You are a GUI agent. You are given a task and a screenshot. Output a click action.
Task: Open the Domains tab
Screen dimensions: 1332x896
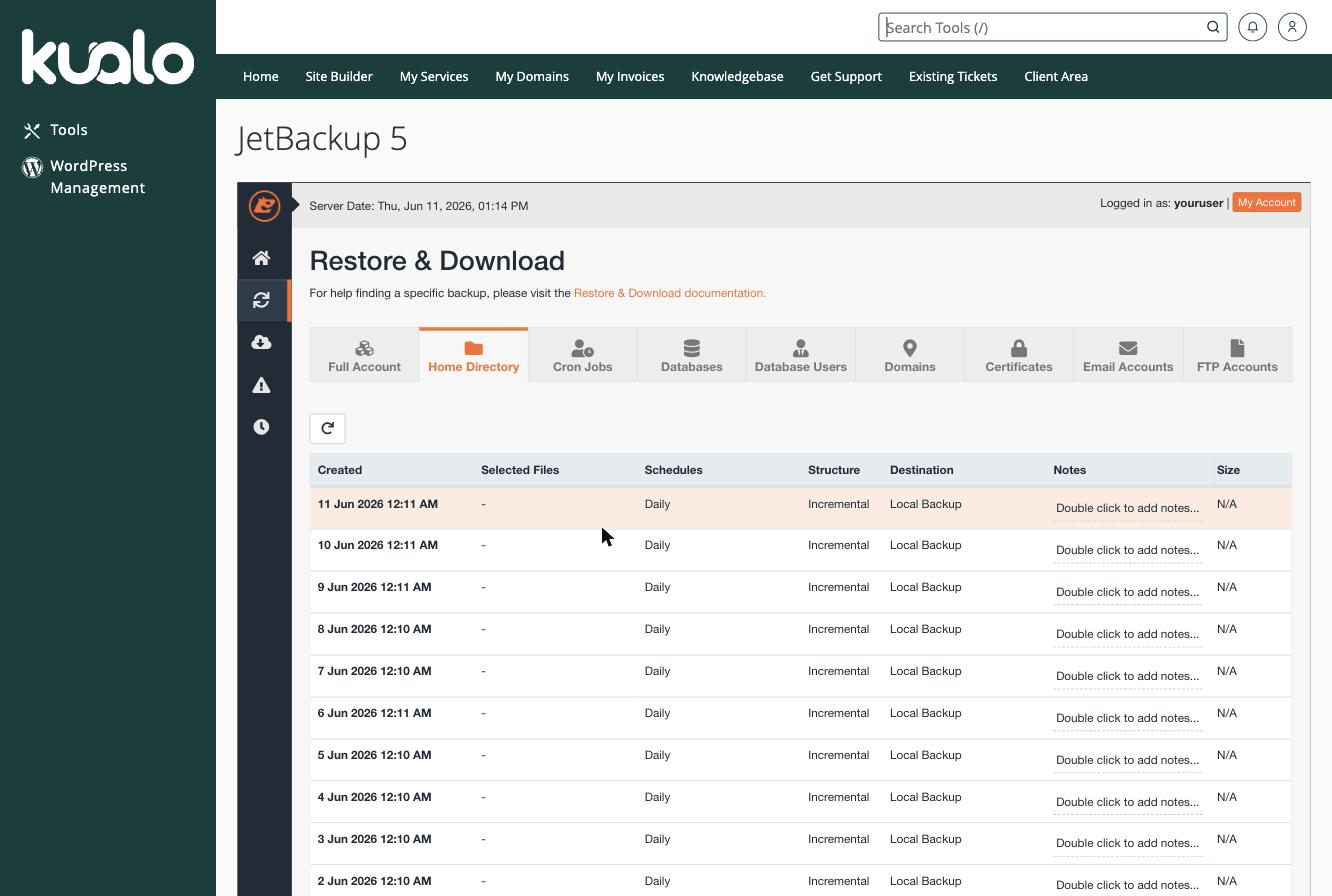(909, 355)
